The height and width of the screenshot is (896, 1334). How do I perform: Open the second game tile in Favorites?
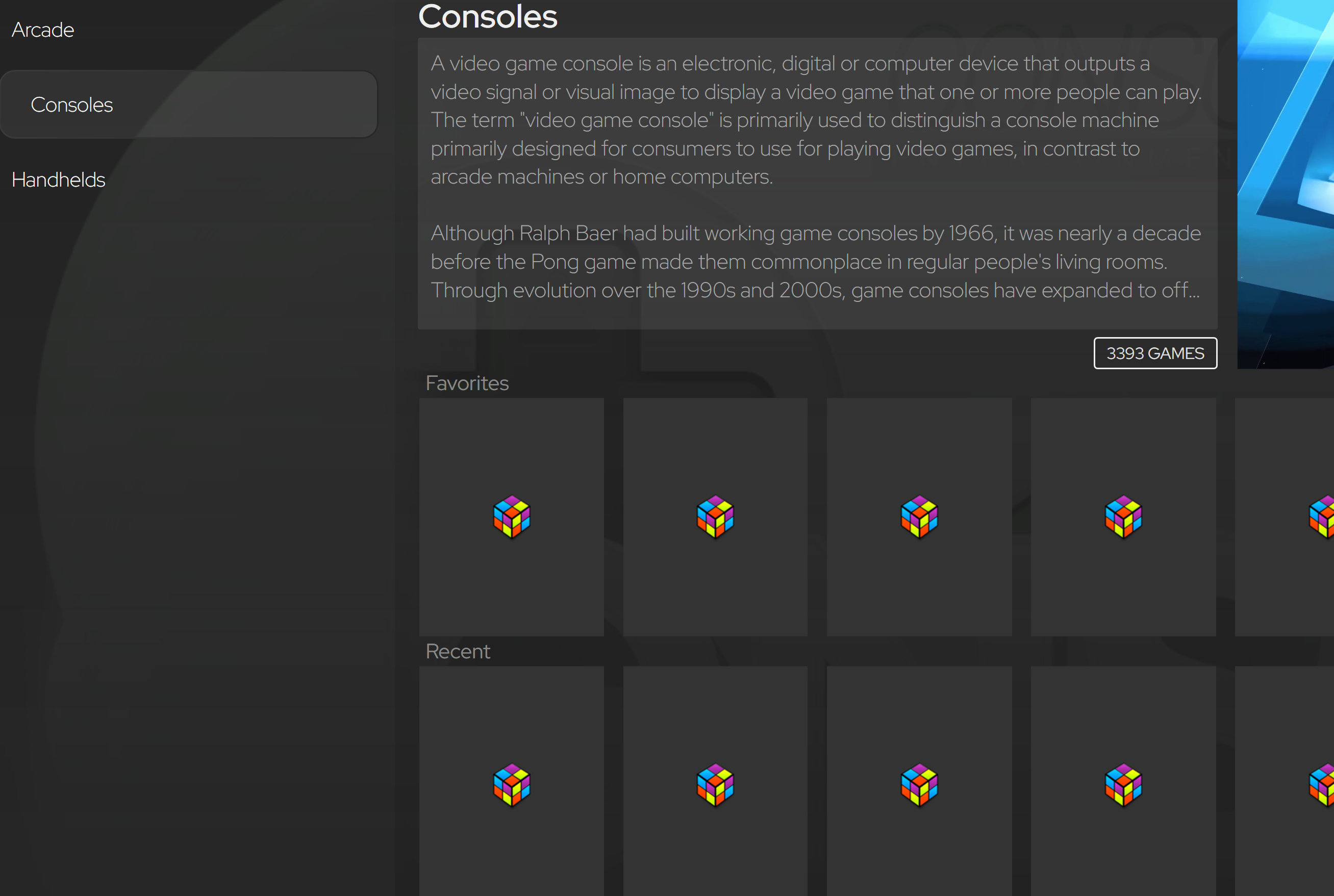(716, 517)
